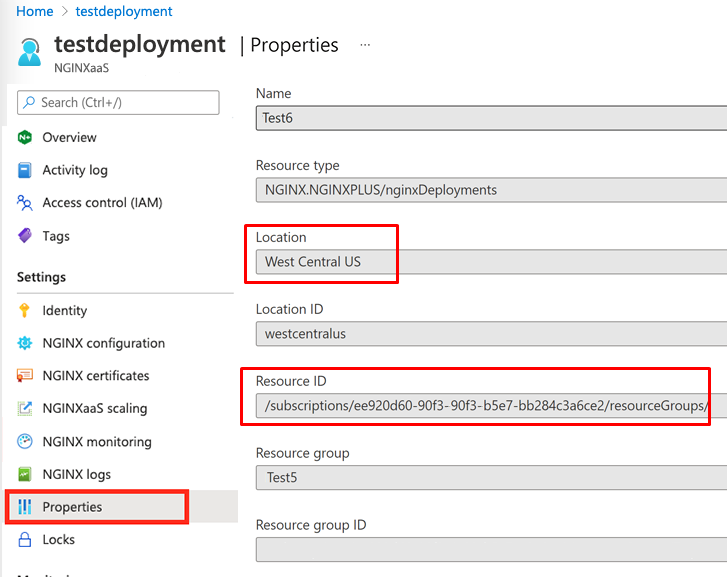The image size is (727, 577).
Task: Click the Locks padlock icon
Action: tap(25, 540)
